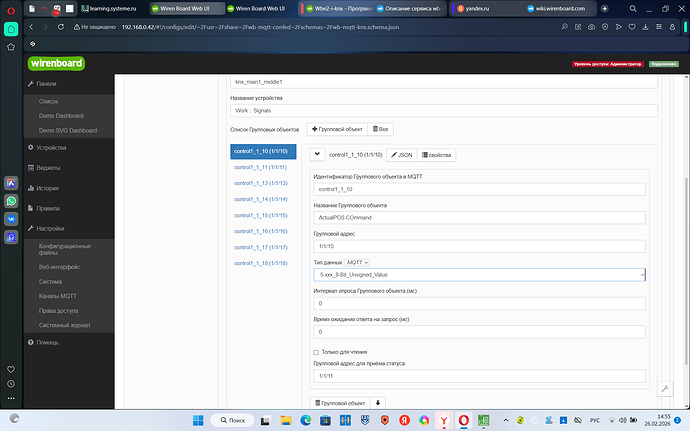The image size is (690, 431).
Task: Open bookmarks star in Opera sidebar
Action: point(11,47)
